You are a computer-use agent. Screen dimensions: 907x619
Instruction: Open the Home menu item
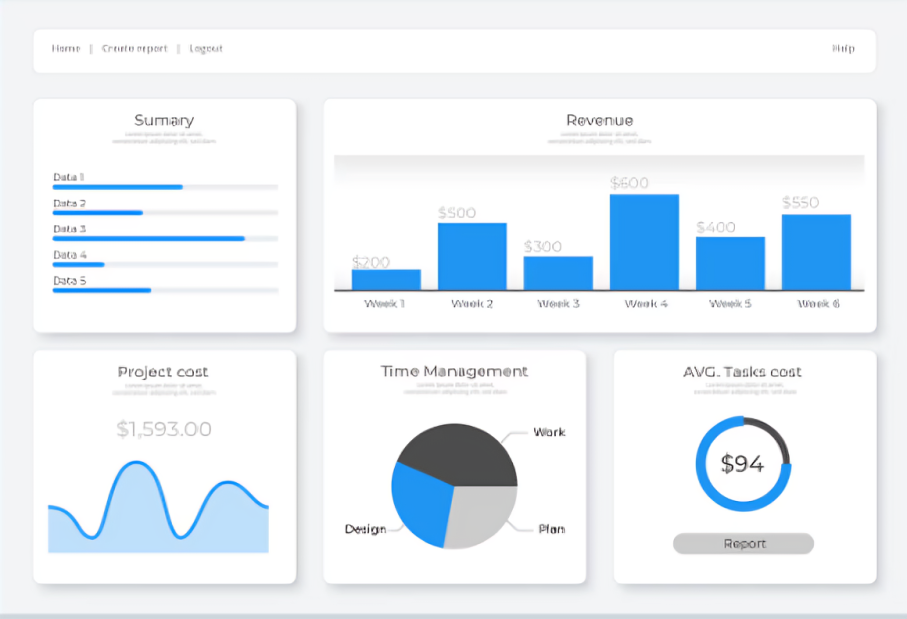[66, 49]
